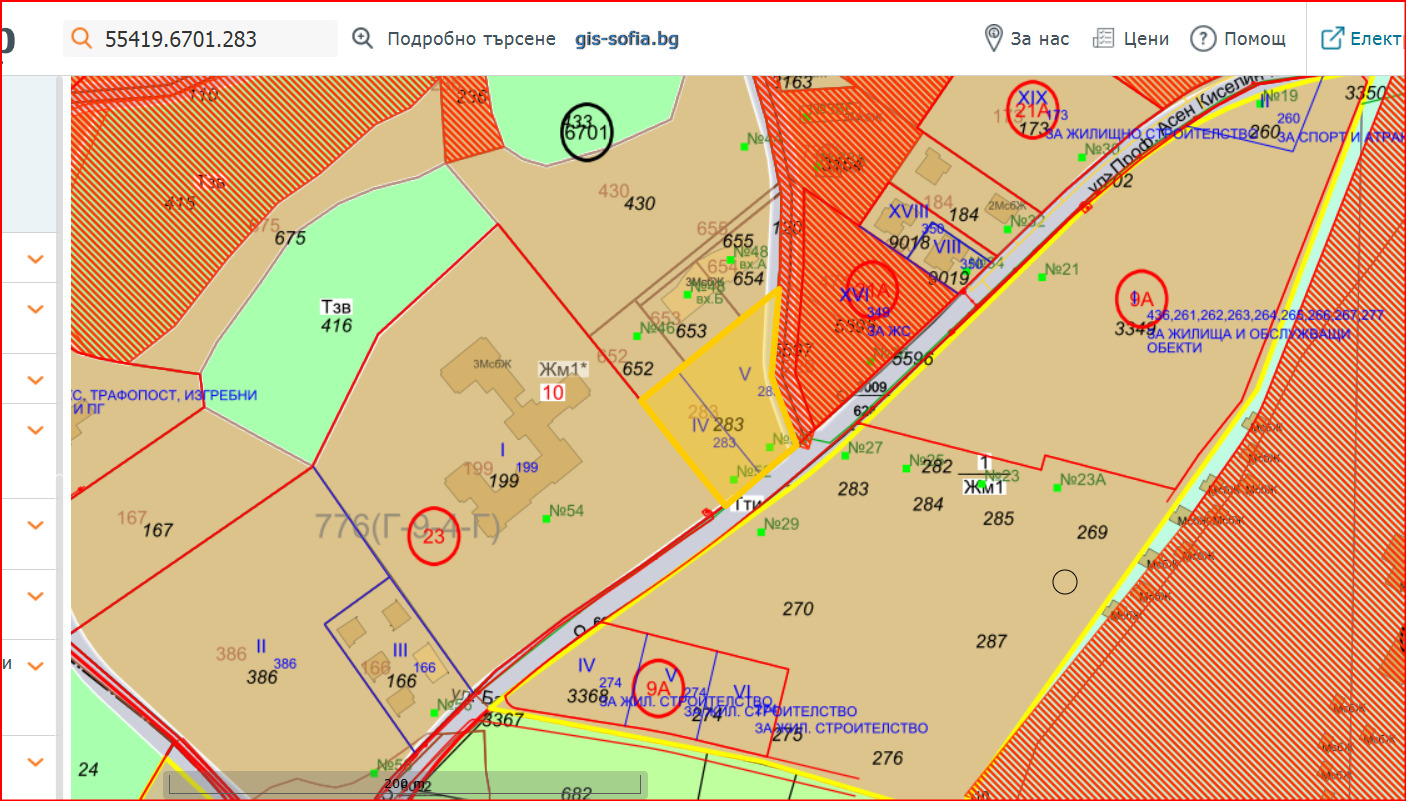
Task: Click the search field containing 55419.6701.283
Action: click(215, 39)
